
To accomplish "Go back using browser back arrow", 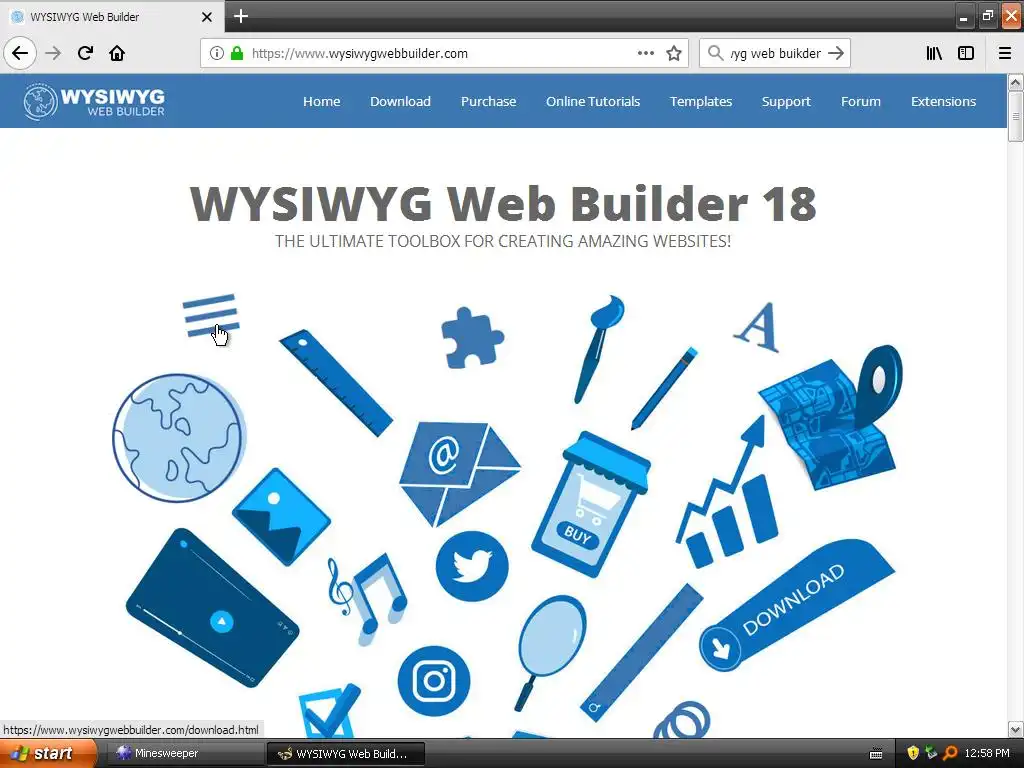I will pyautogui.click(x=20, y=53).
